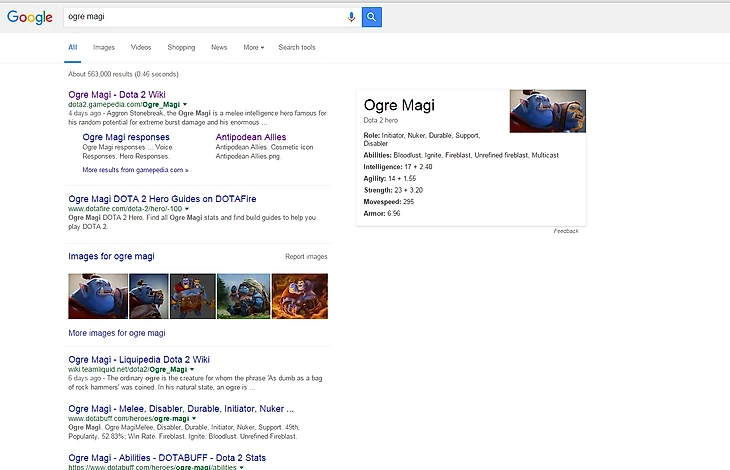The width and height of the screenshot is (730, 470).
Task: Click the blue search magnifier button
Action: [x=372, y=17]
